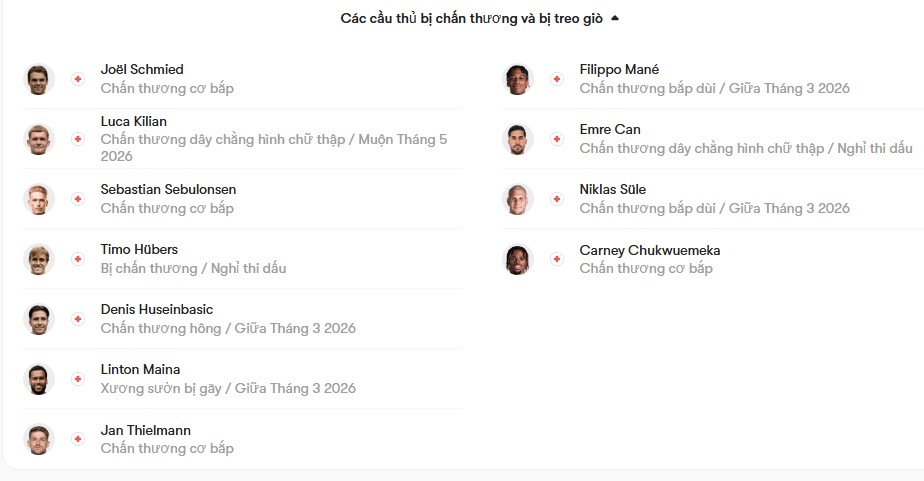Click the red cross icon next to Luca Kilian
Screen dimensions: 924x481
pos(78,139)
